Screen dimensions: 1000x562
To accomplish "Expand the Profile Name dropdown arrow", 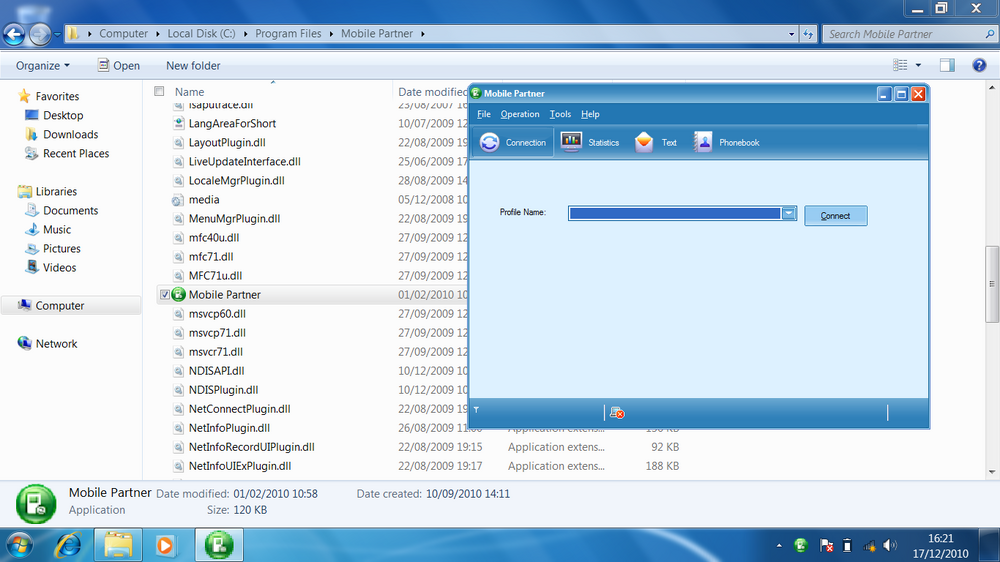I will pyautogui.click(x=789, y=213).
